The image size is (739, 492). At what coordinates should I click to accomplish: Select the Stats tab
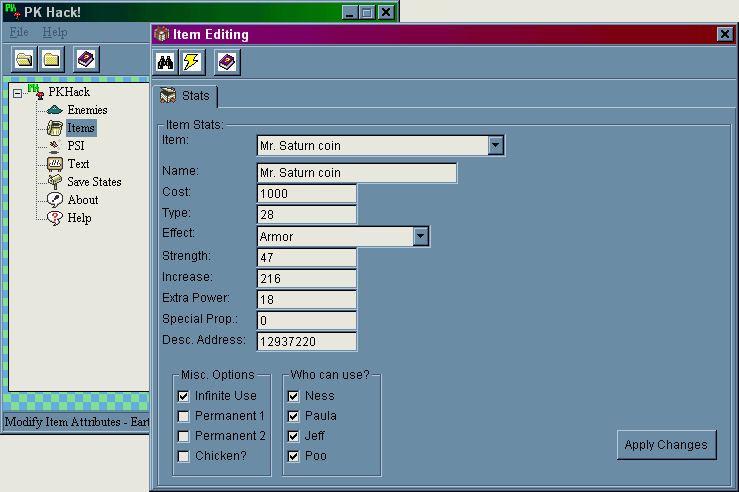click(185, 96)
